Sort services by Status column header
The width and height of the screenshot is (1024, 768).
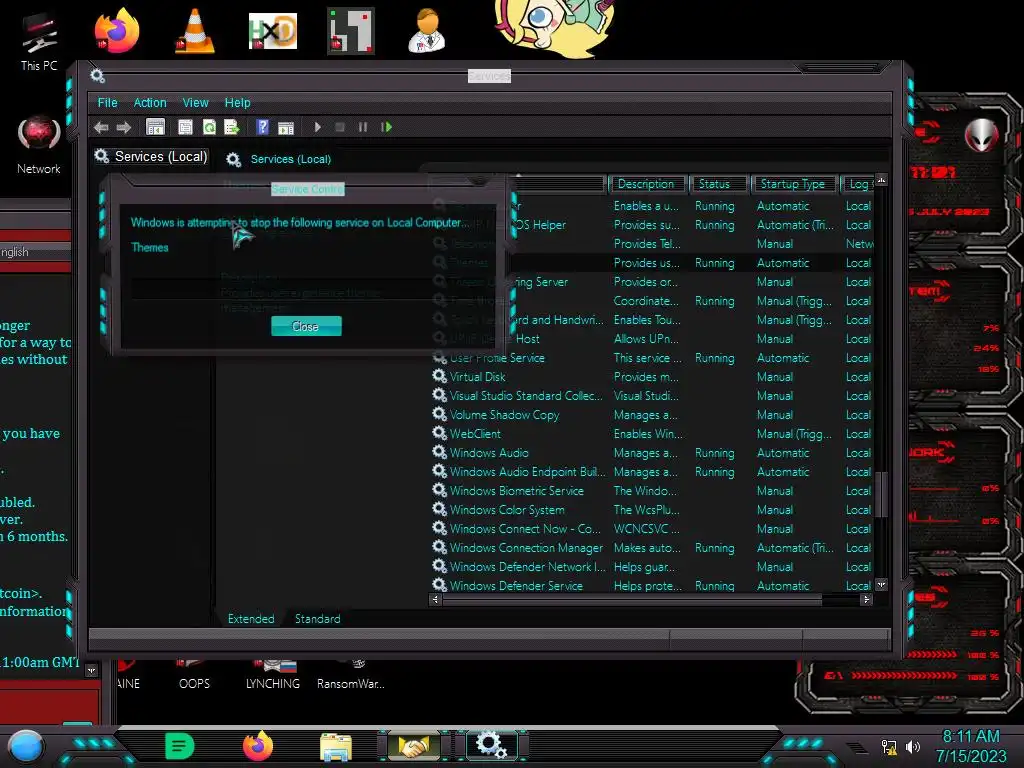716,184
